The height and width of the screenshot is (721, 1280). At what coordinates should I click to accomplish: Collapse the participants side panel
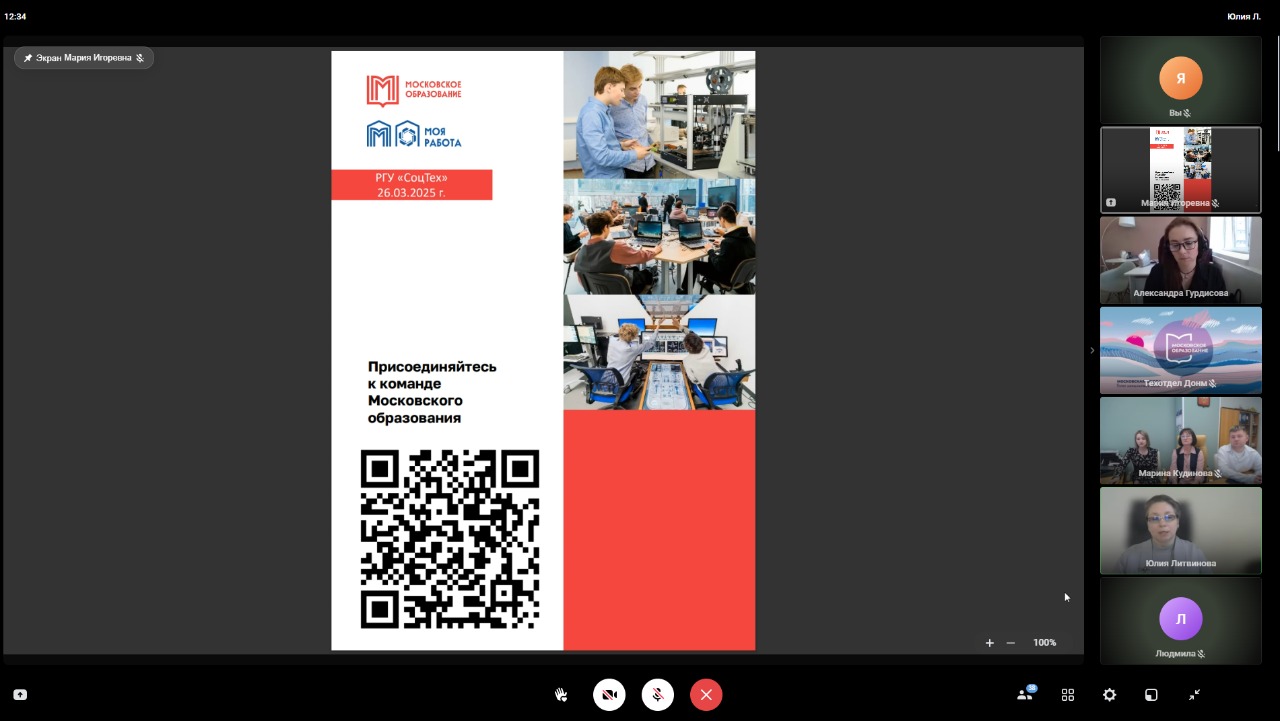coord(1091,350)
